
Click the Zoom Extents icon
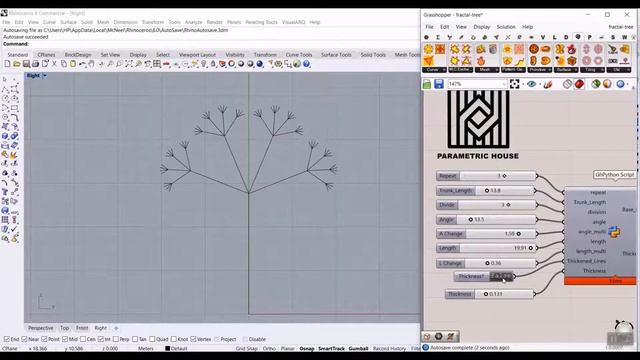pos(129,64)
